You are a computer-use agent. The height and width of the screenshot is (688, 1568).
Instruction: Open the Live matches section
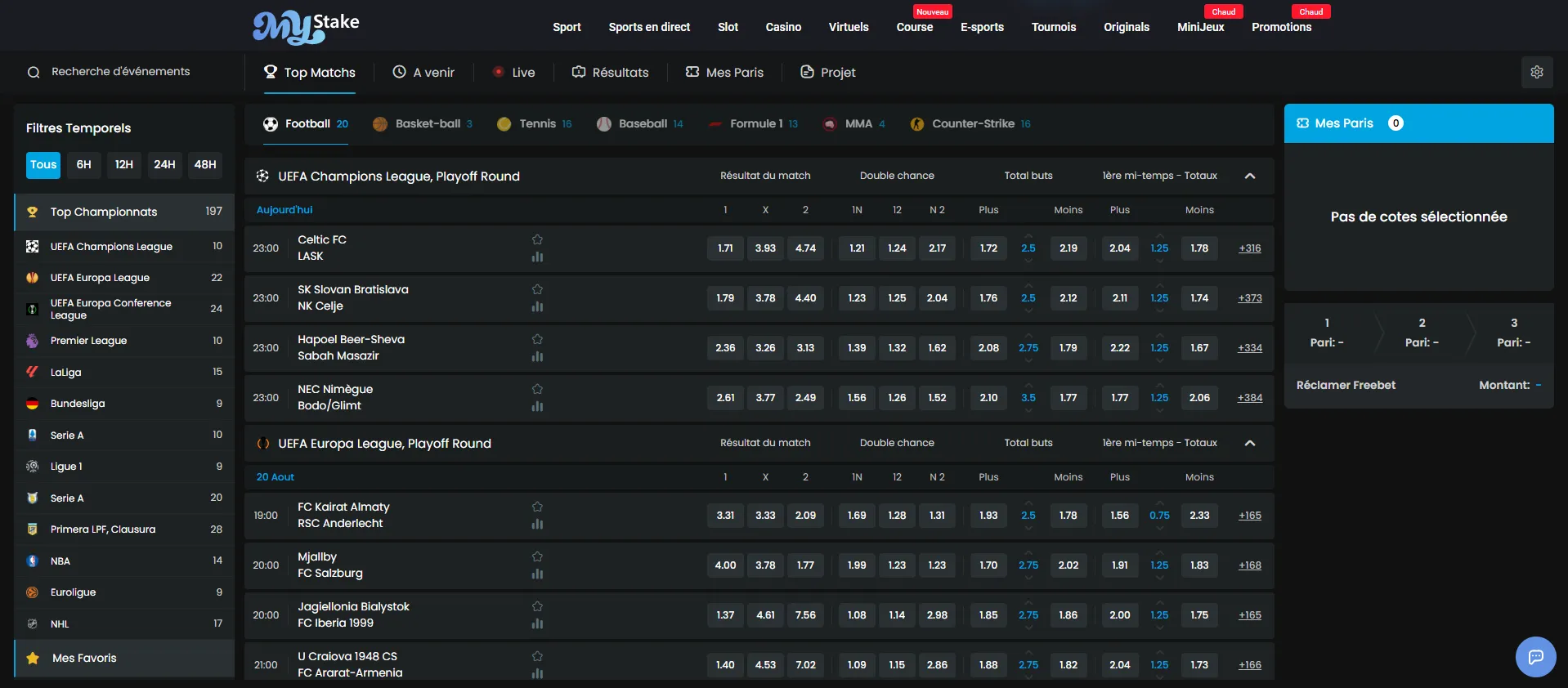(x=513, y=73)
